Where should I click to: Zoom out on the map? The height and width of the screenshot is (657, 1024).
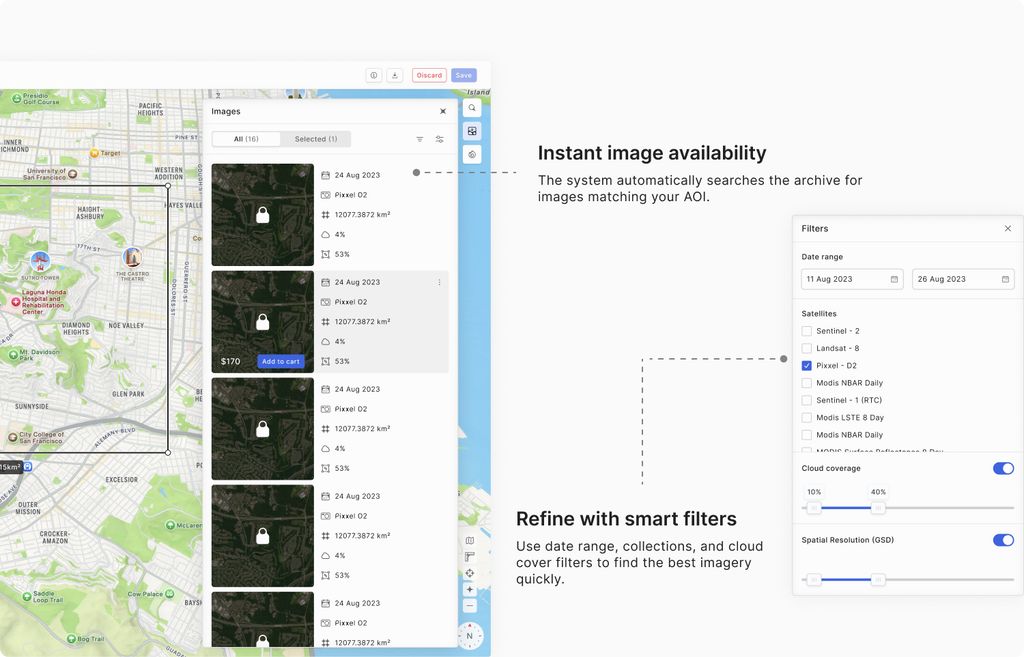pyautogui.click(x=470, y=606)
